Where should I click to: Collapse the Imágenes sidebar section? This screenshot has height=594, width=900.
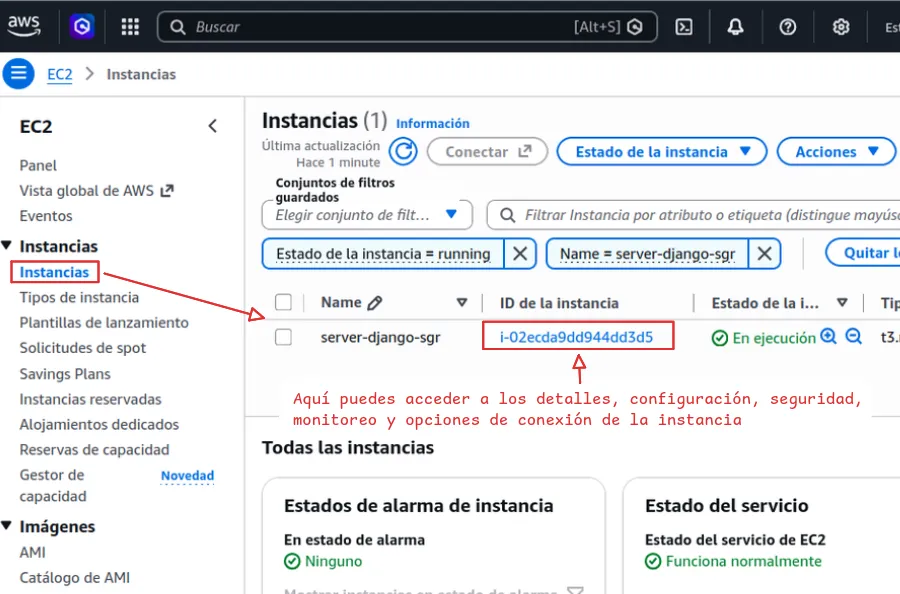[7, 526]
